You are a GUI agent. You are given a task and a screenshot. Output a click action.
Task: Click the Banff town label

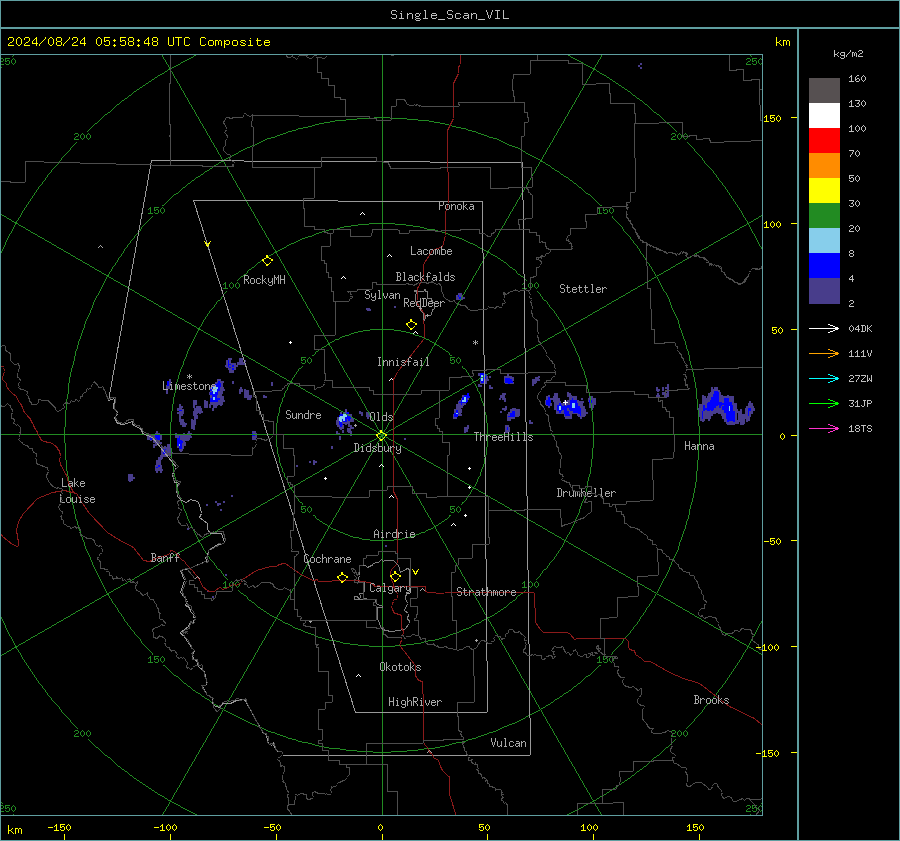165,557
